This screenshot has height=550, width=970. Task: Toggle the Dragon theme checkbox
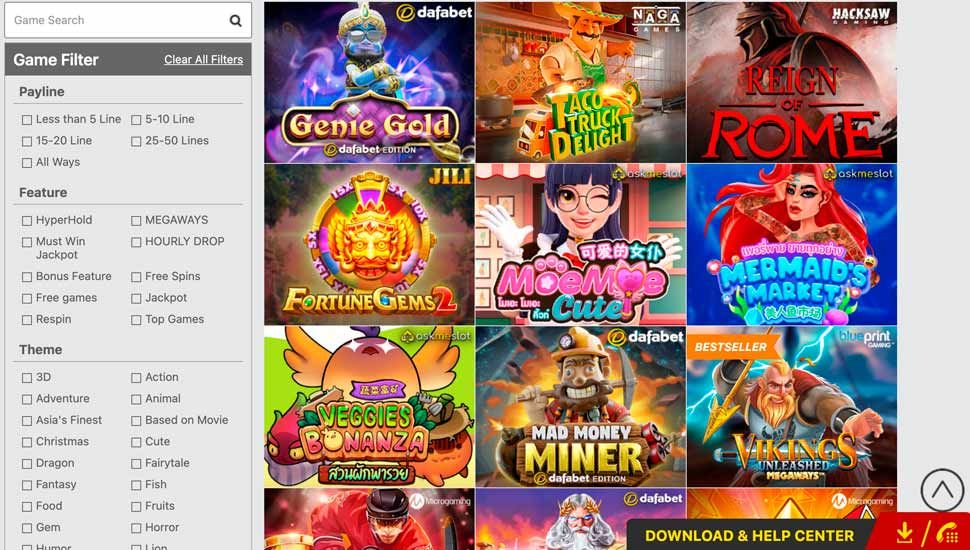point(27,464)
